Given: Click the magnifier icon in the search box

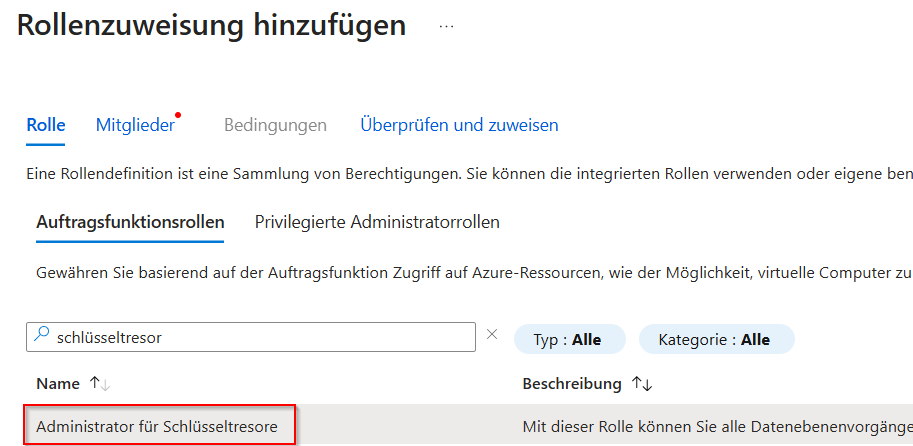Looking at the screenshot, I should [x=42, y=337].
